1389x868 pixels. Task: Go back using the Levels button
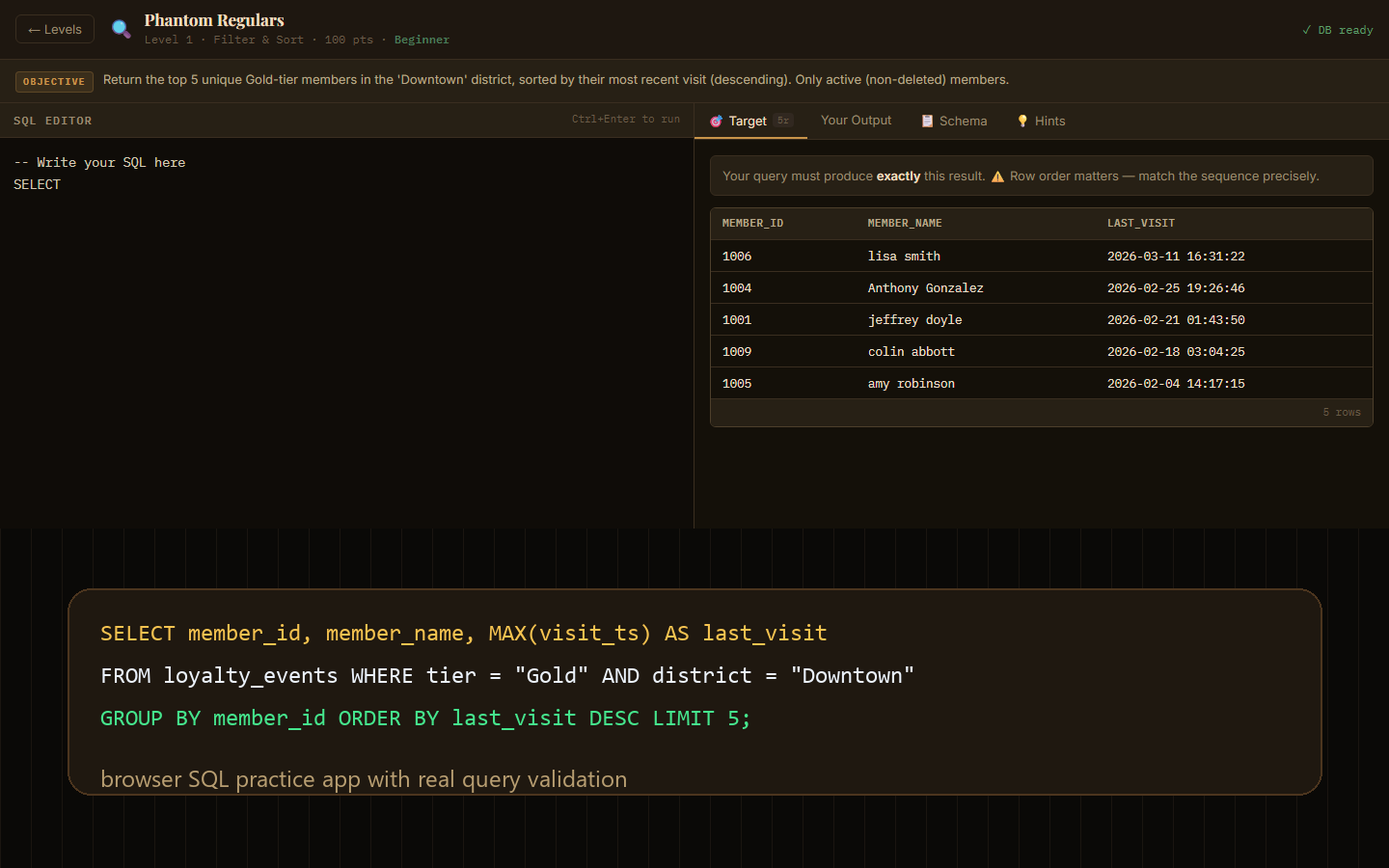55,29
